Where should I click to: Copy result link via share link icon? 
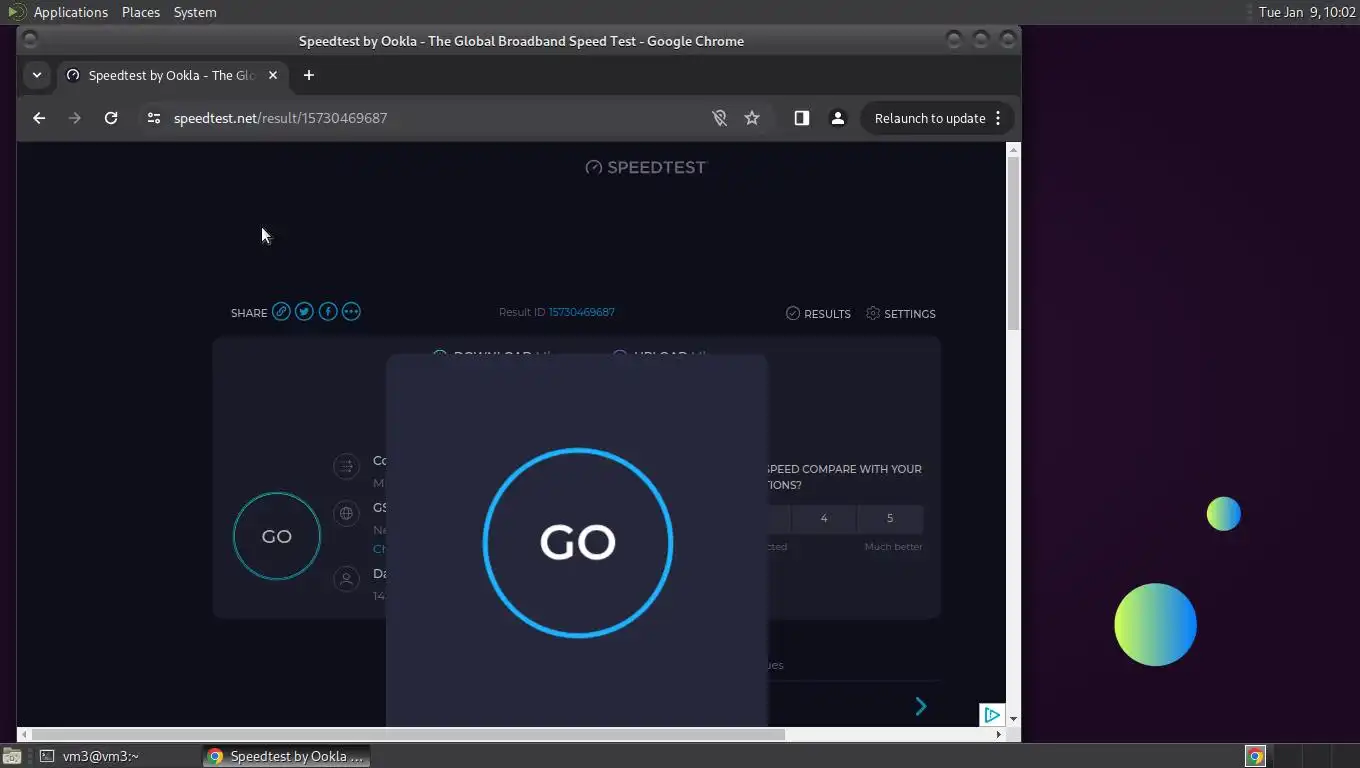click(281, 312)
